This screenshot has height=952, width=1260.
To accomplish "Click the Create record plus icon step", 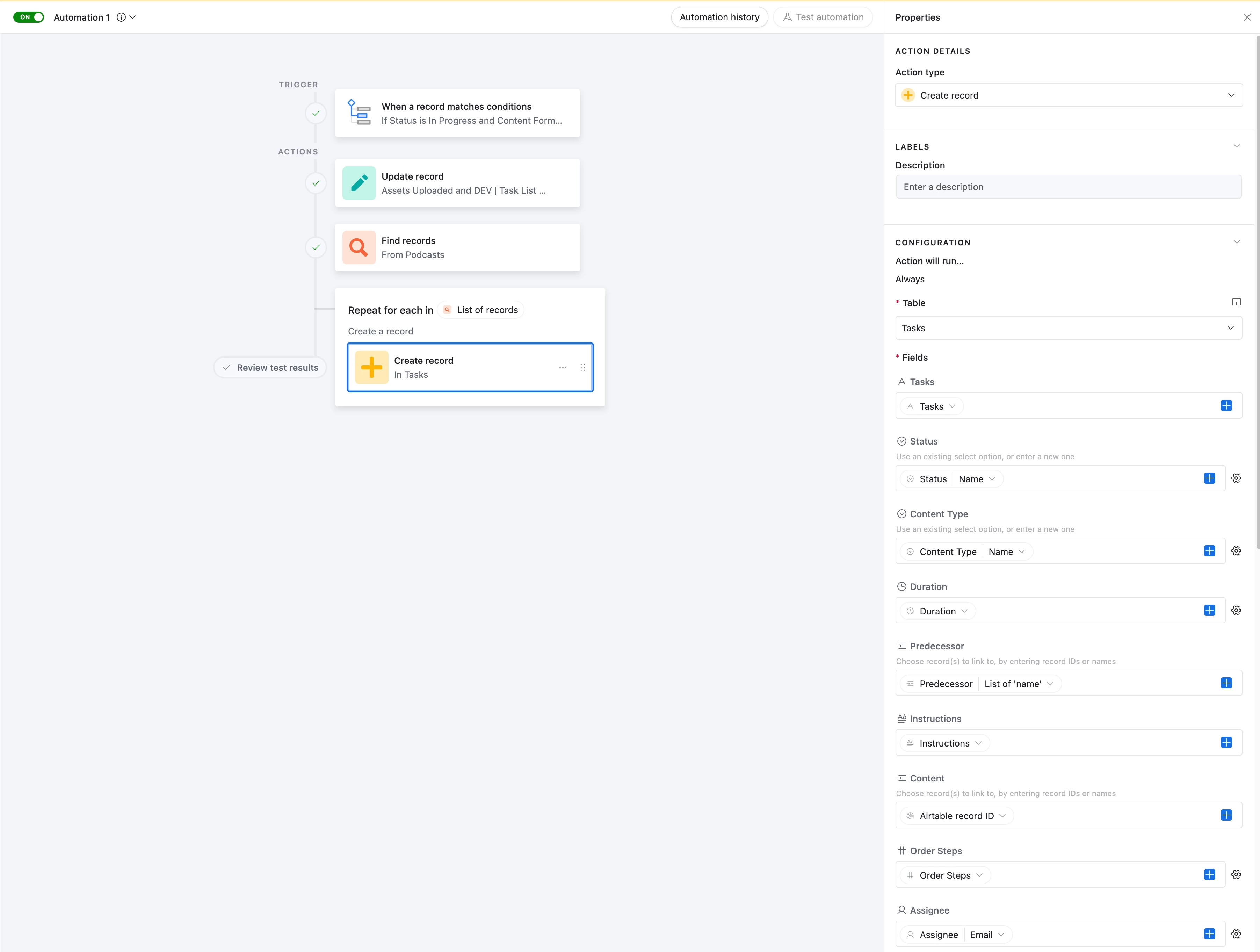I will coord(371,367).
